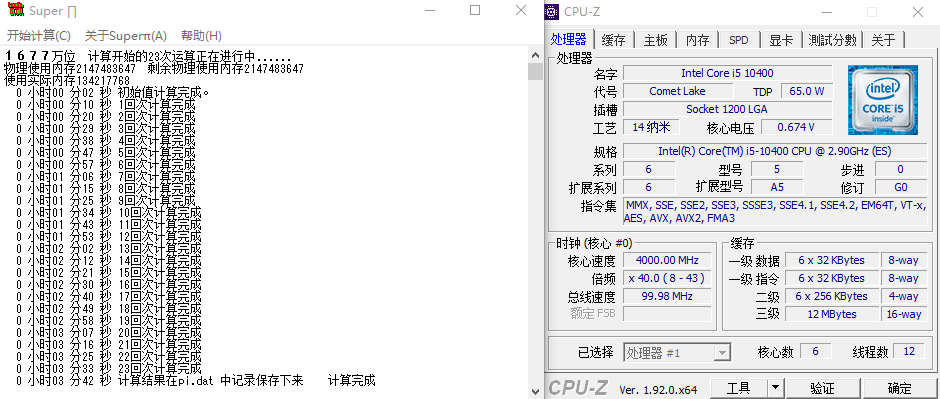This screenshot has height=399, width=940.
Task: Open the 关于Superπ(A) menu
Action: click(x=126, y=35)
